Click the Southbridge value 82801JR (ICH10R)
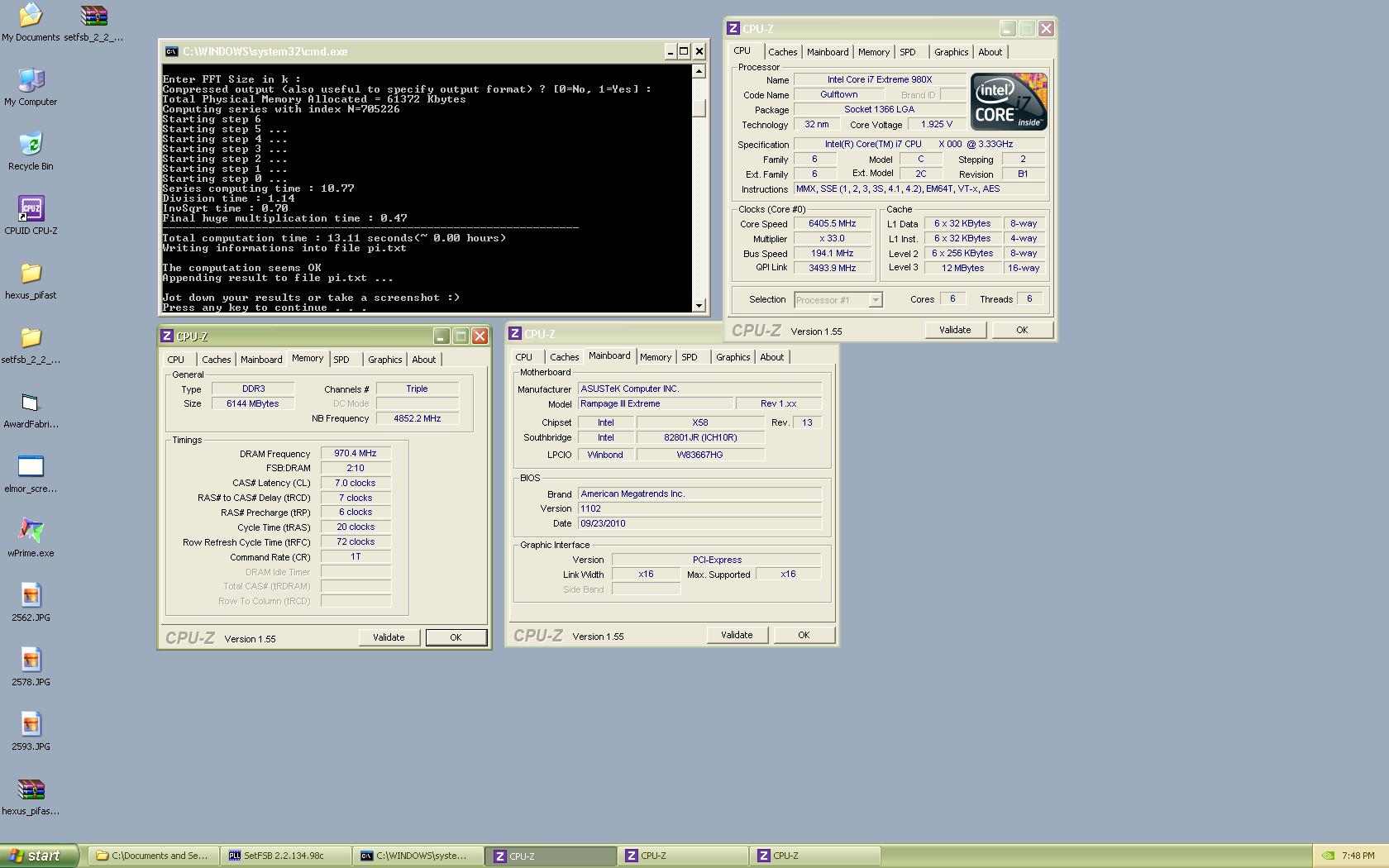The width and height of the screenshot is (1389, 868). pyautogui.click(x=700, y=437)
